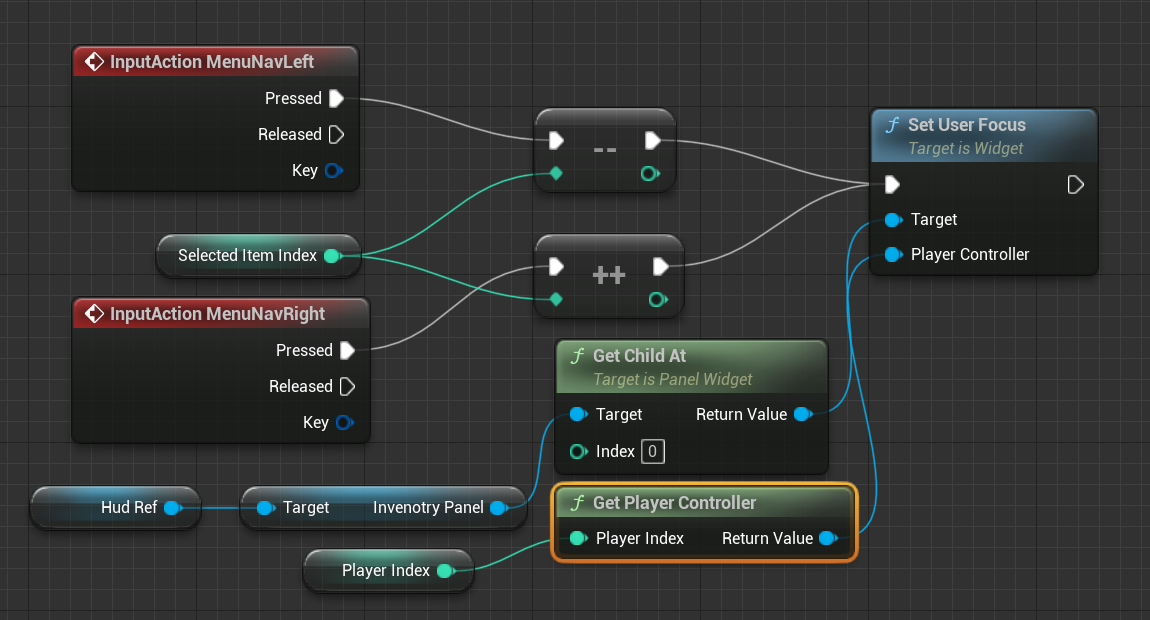Click diamond reference input pin of decrement node

click(556, 173)
